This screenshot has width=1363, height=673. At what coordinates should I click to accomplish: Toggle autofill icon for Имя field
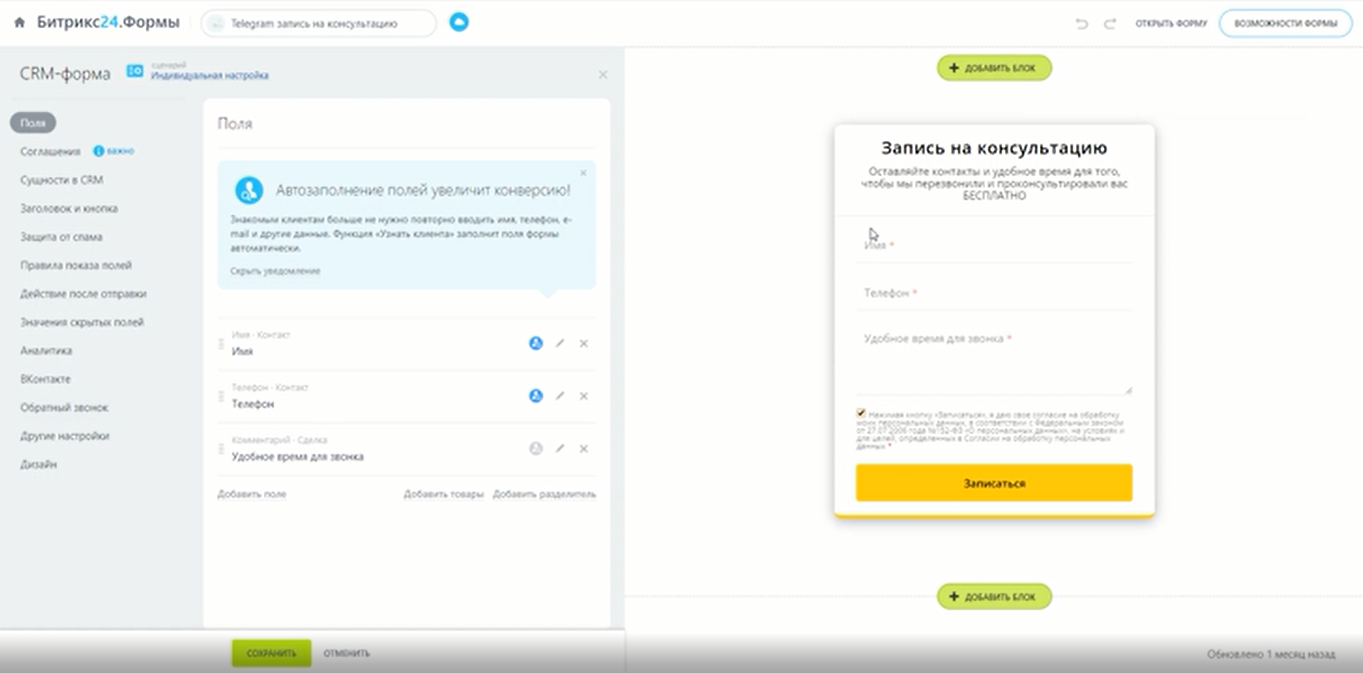click(536, 343)
